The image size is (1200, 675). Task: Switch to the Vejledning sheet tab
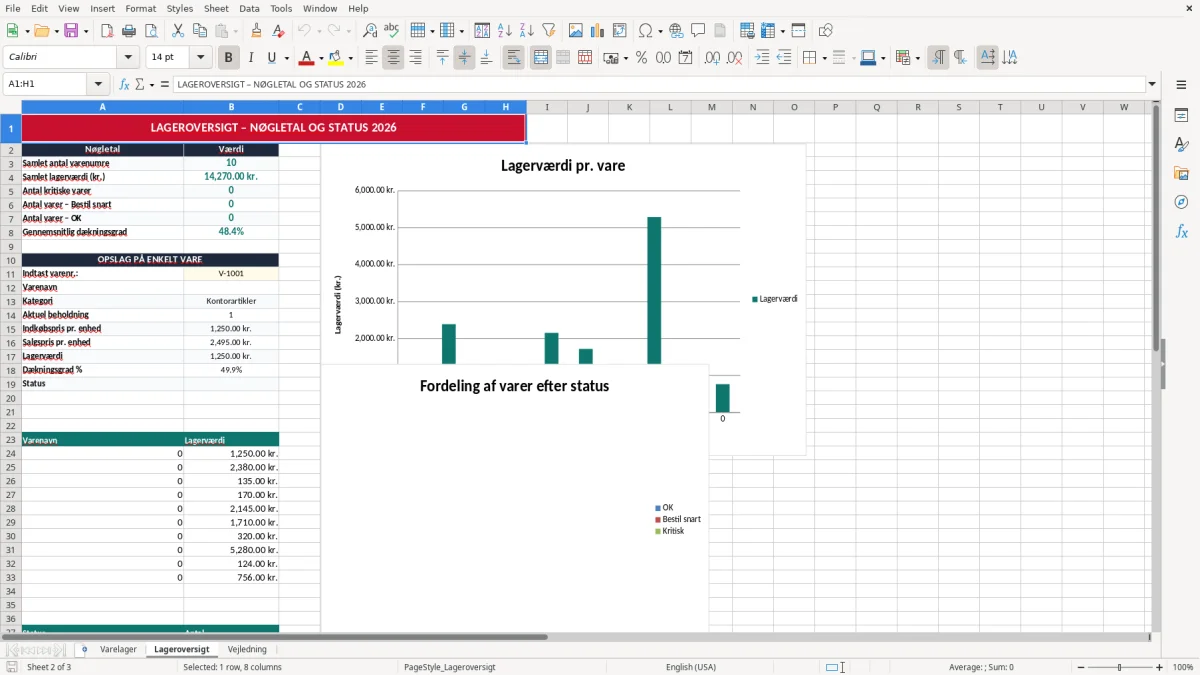click(247, 649)
